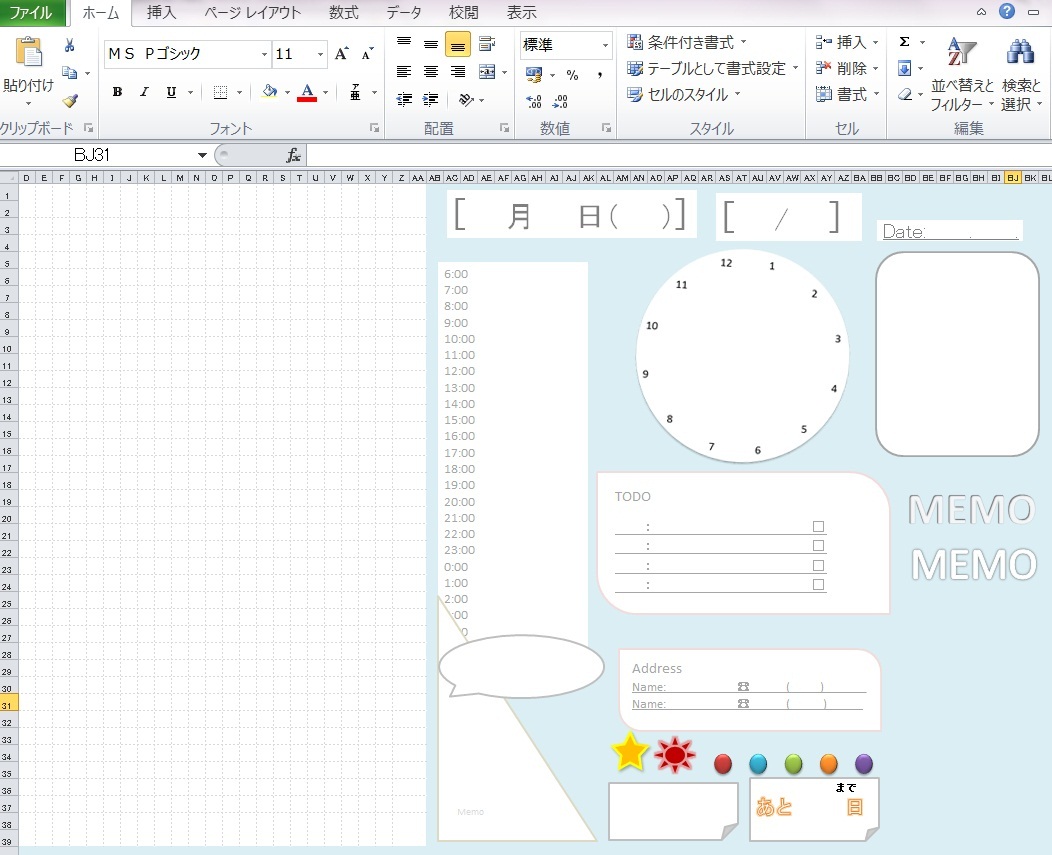1052x855 pixels.
Task: Open 条件付き書式 conditional formatting
Action: tap(686, 42)
